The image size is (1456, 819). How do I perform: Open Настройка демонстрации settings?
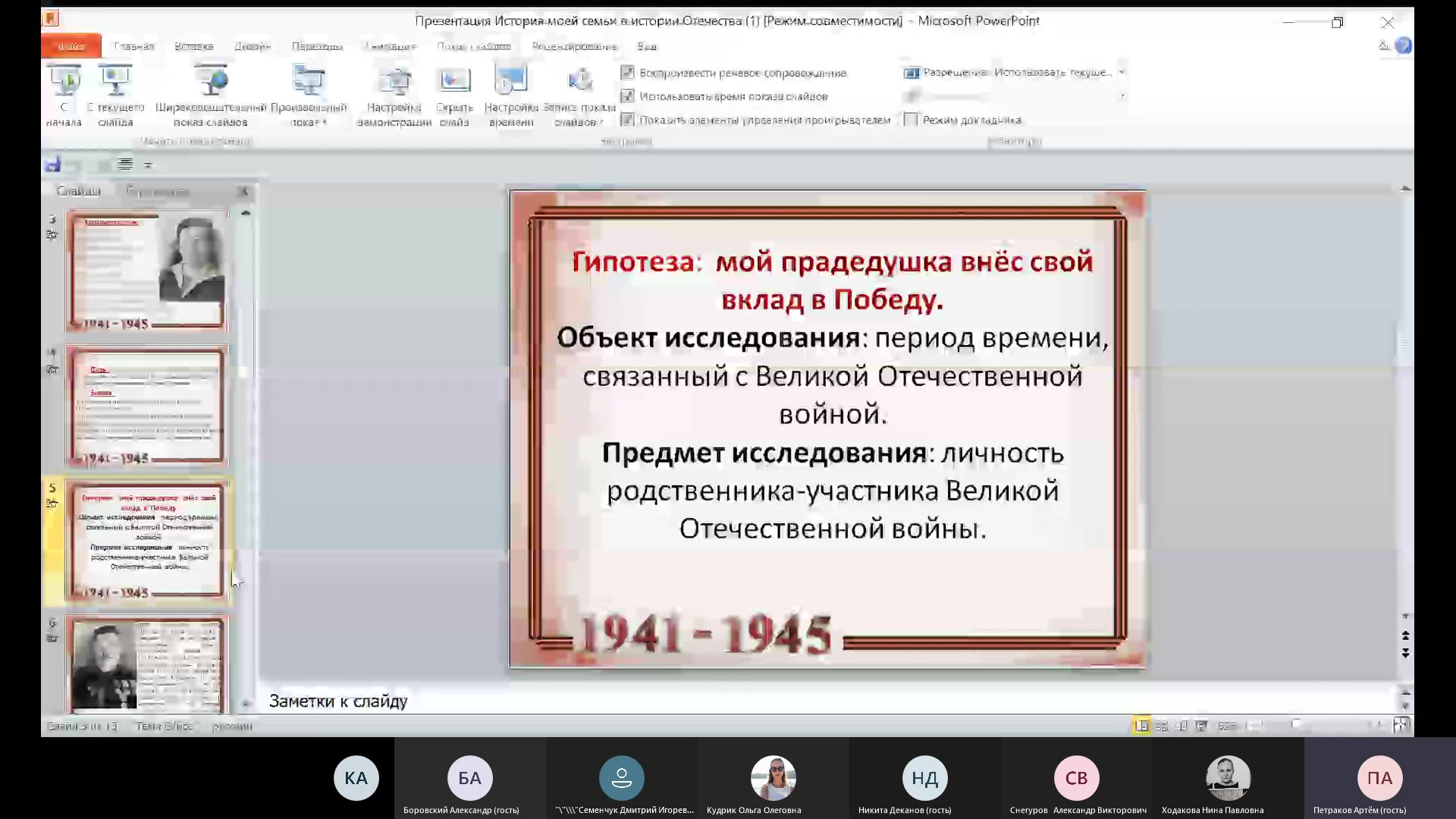tap(394, 93)
